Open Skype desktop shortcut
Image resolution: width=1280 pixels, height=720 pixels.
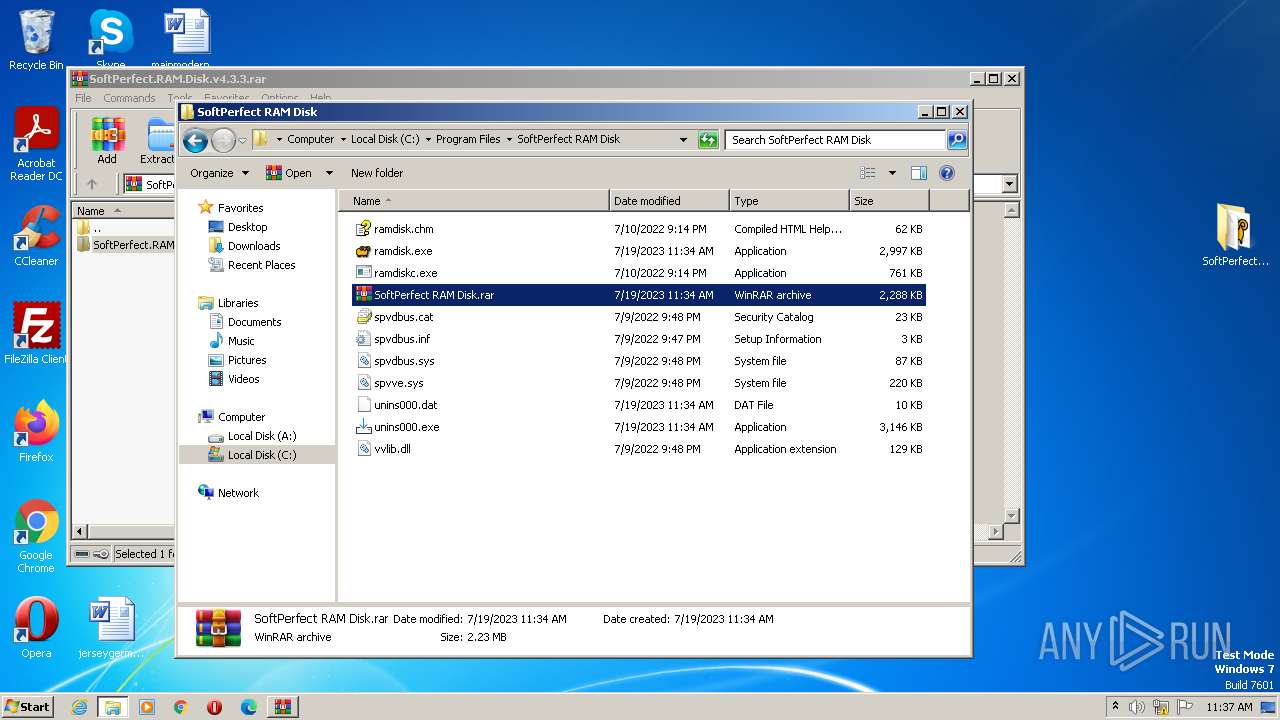click(x=110, y=38)
